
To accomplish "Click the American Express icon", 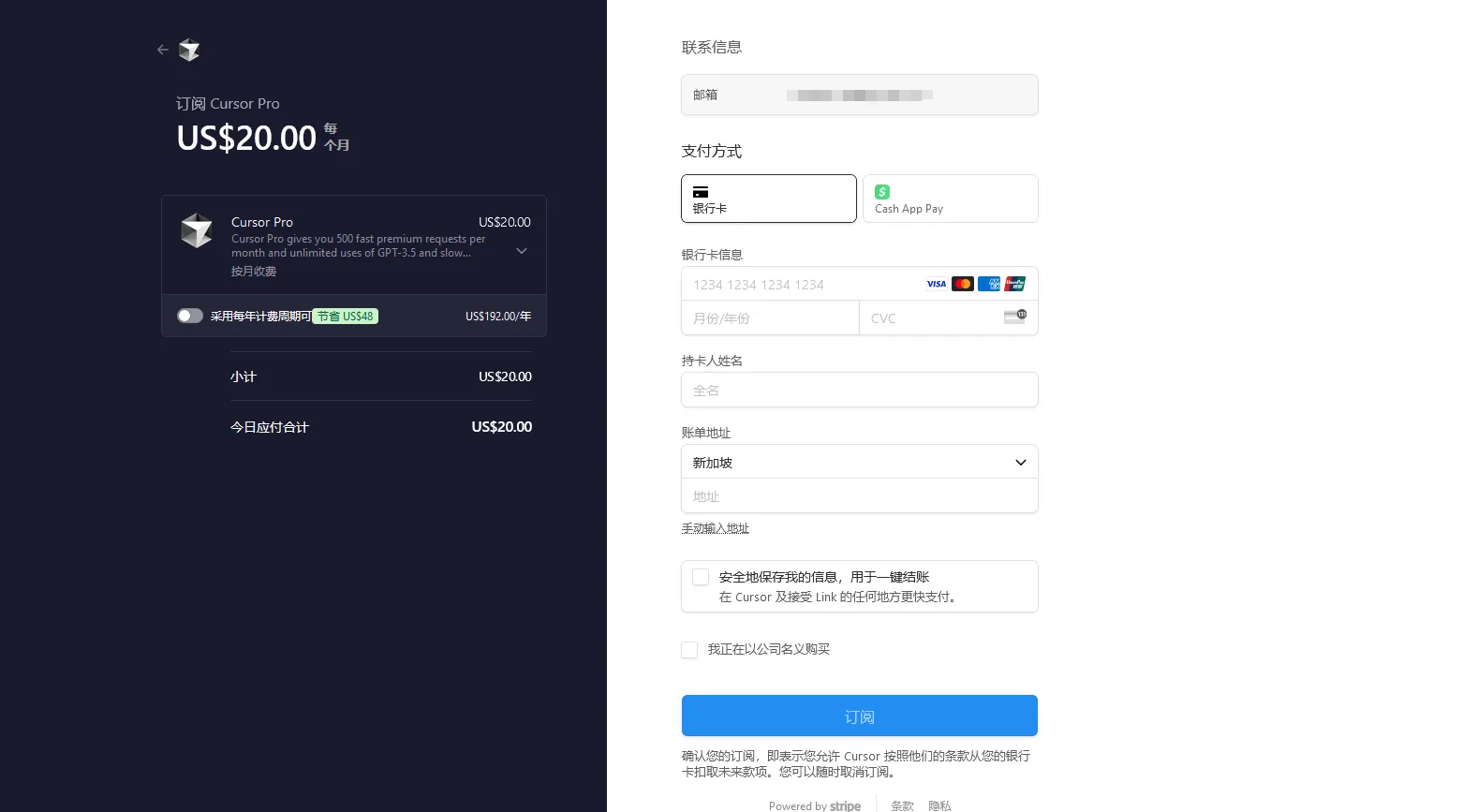I will click(x=989, y=284).
